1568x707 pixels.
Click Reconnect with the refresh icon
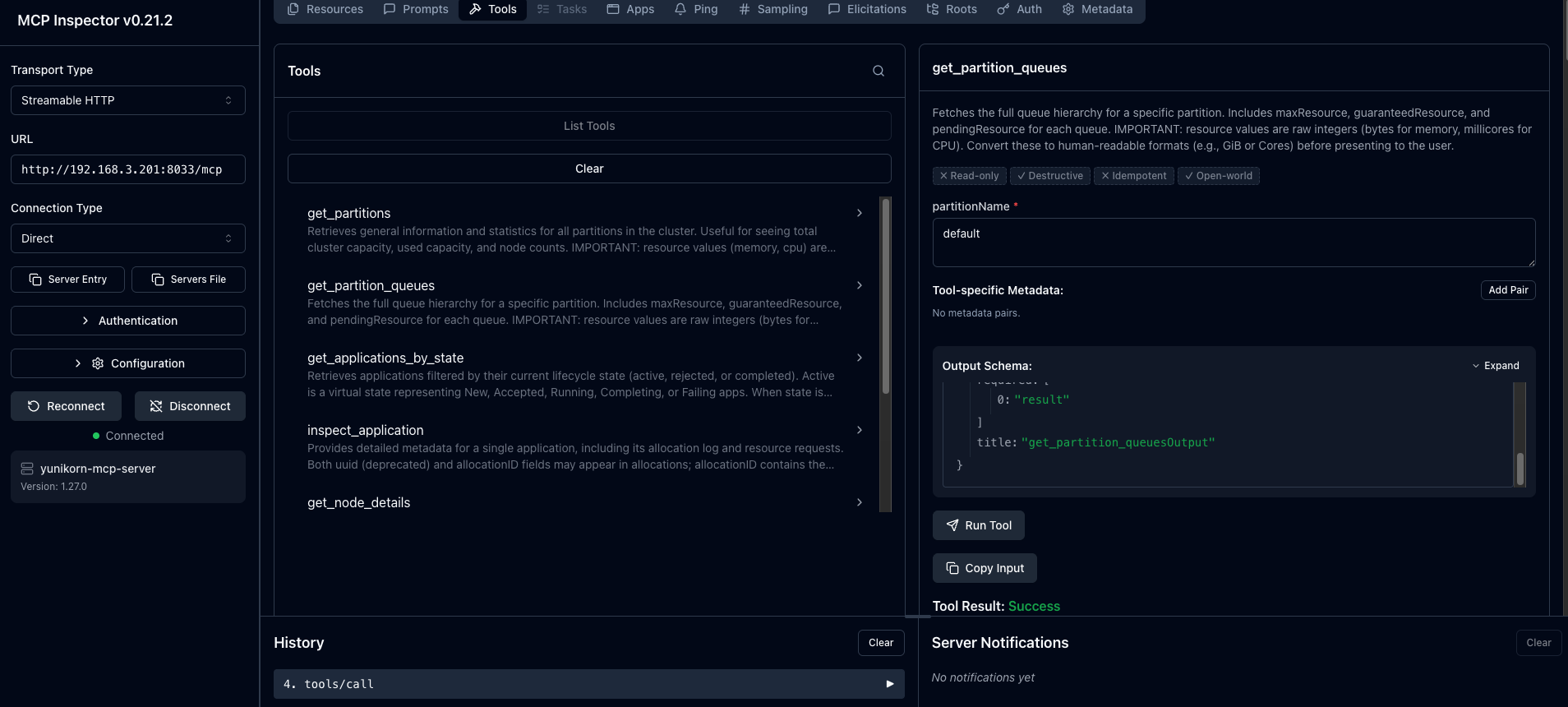tap(66, 406)
